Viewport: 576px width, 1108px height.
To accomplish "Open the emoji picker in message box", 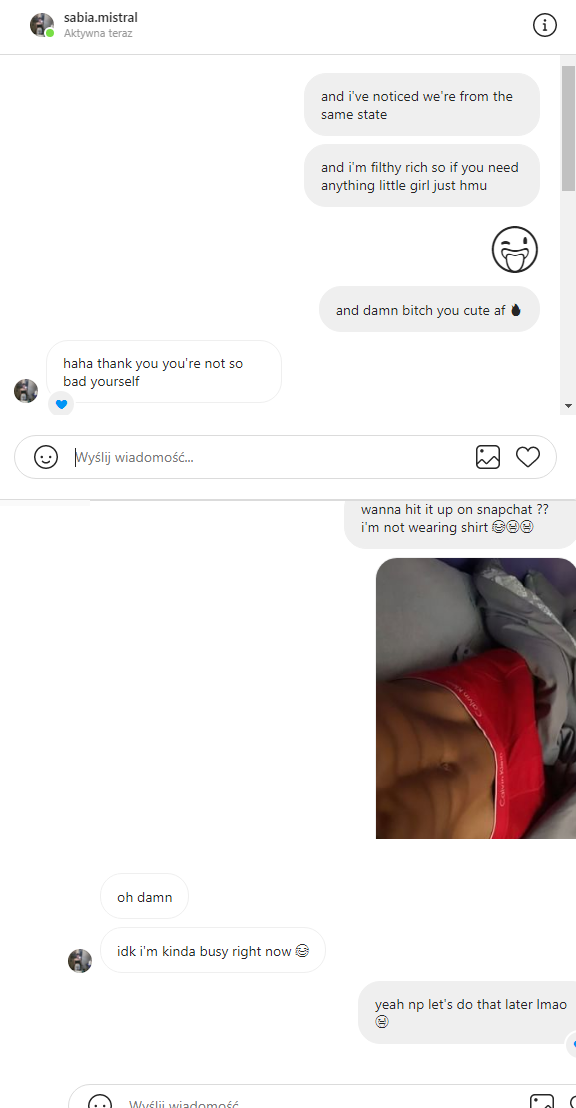I will [x=46, y=457].
